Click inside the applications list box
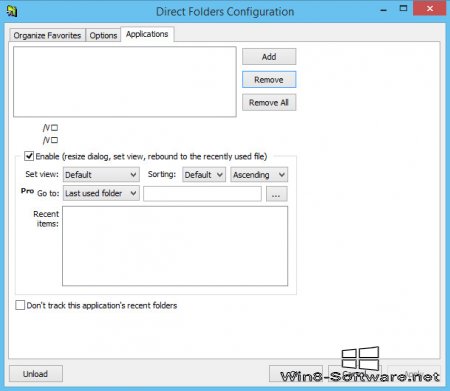 125,82
